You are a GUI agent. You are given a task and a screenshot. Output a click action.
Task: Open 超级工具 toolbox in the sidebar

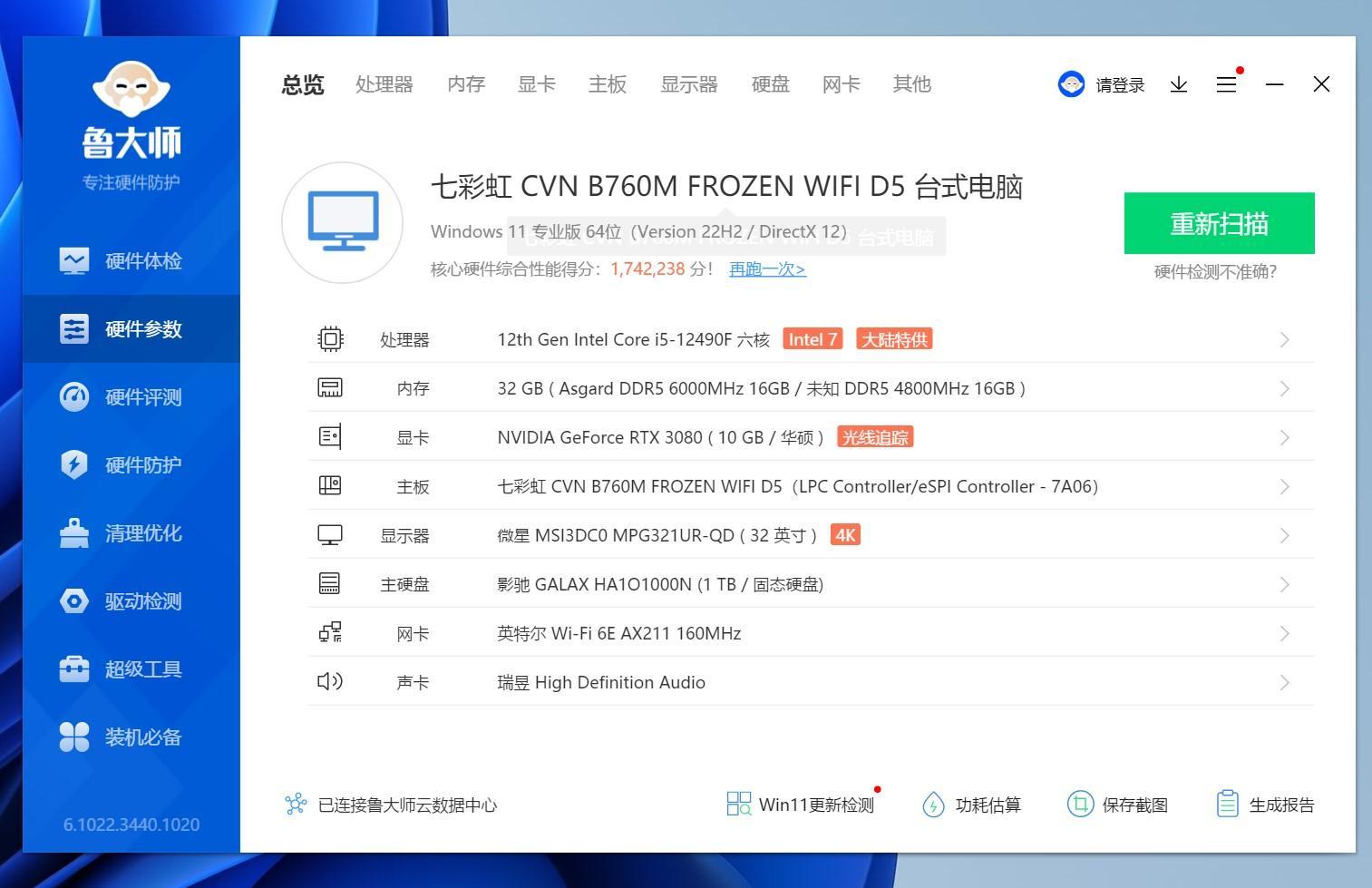[x=131, y=668]
